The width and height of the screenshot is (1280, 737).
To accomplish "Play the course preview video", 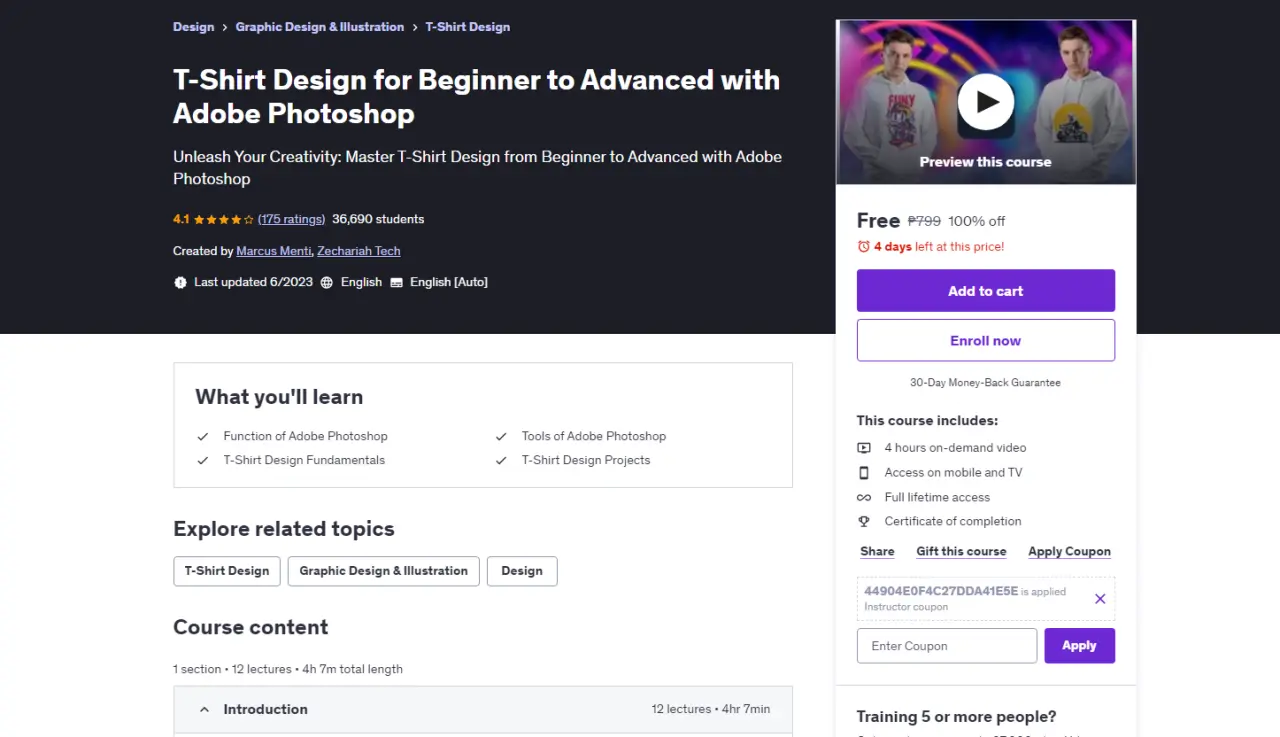I will (986, 102).
